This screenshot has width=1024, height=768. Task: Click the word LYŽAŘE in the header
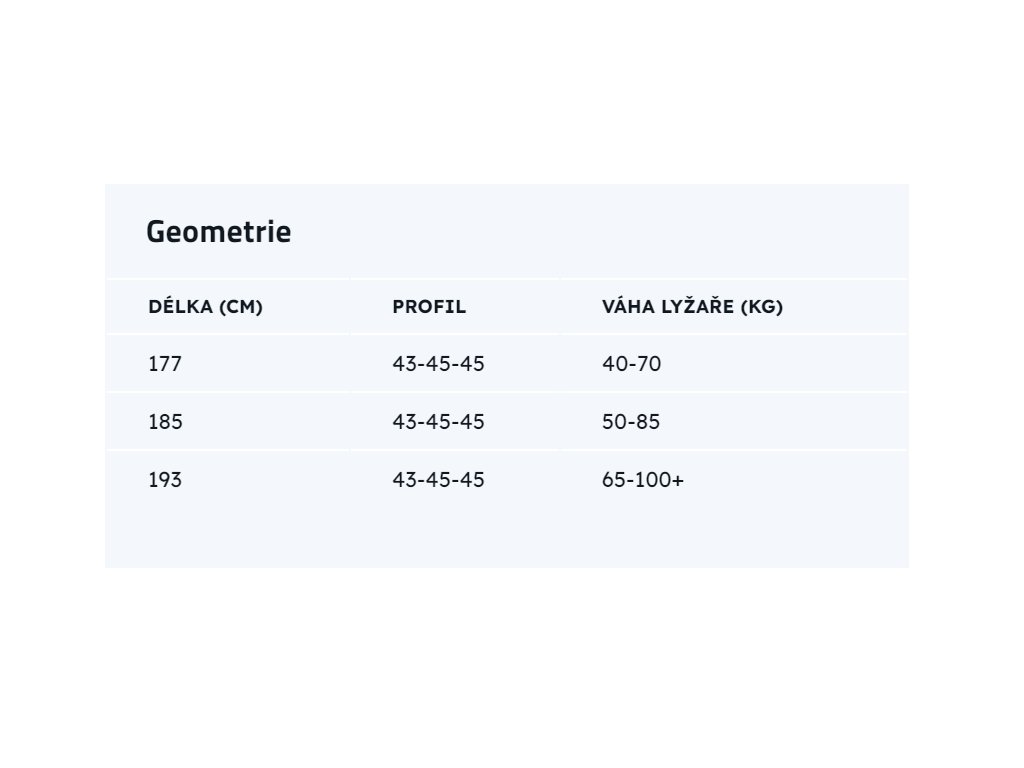click(694, 307)
